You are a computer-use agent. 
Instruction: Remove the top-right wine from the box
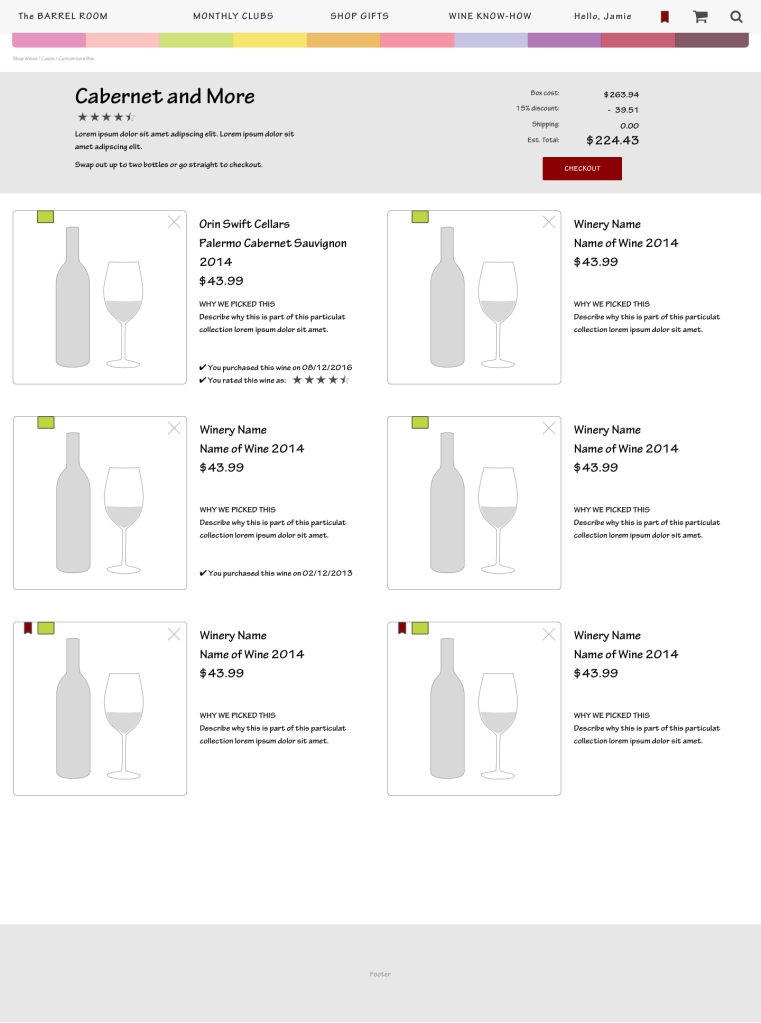click(x=548, y=222)
